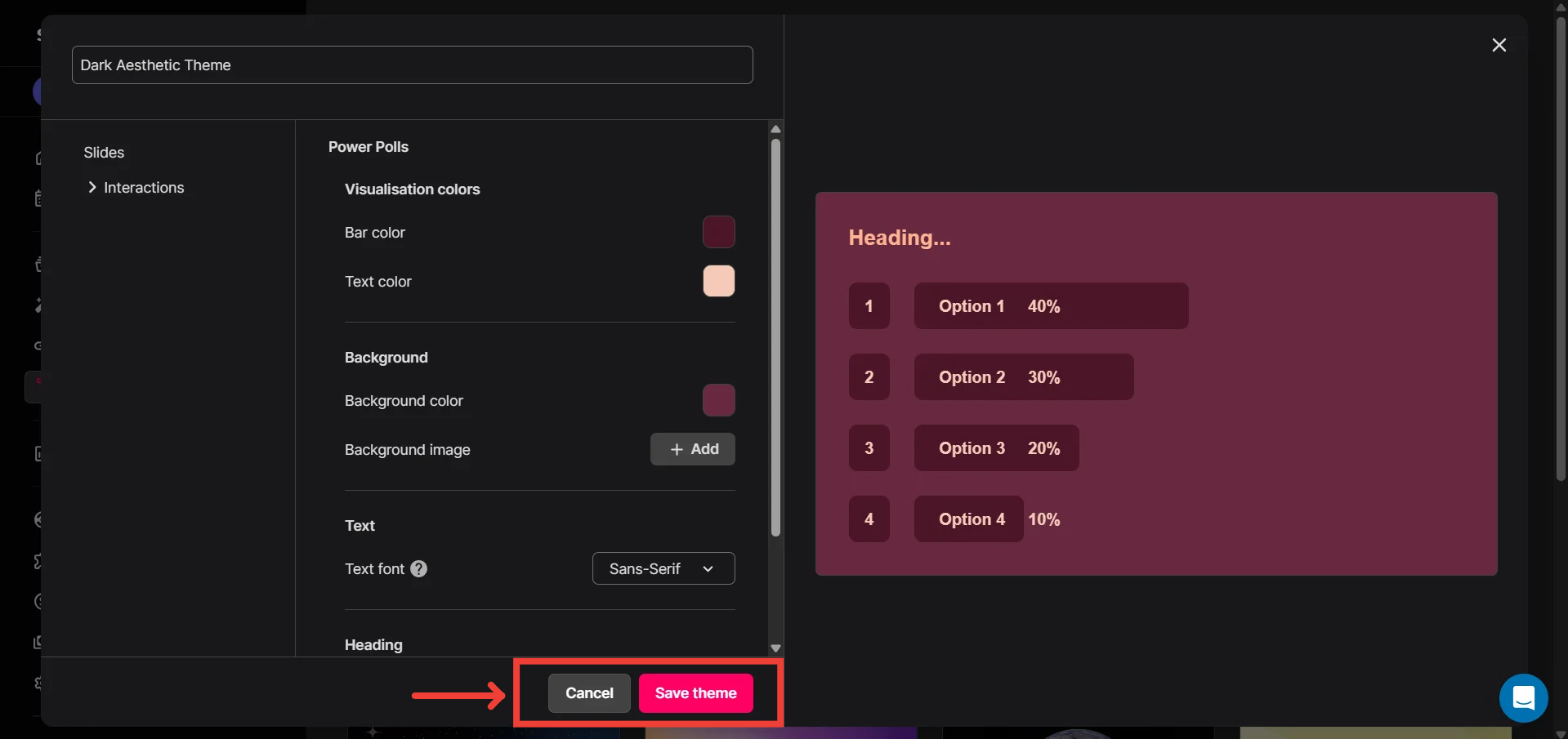Open the Bar color swatch
Image resolution: width=1568 pixels, height=739 pixels.
point(718,232)
